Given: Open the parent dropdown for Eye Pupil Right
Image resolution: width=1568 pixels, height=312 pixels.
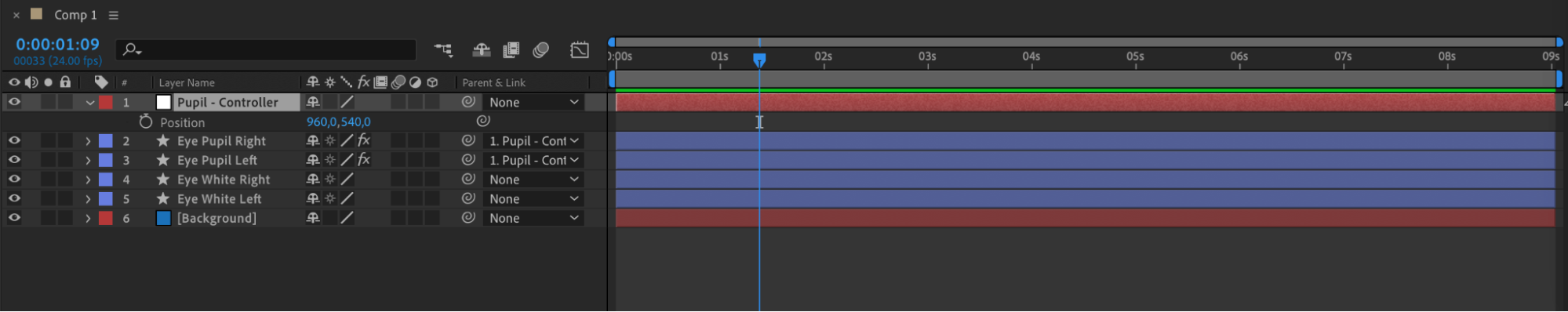Looking at the screenshot, I should (x=534, y=141).
